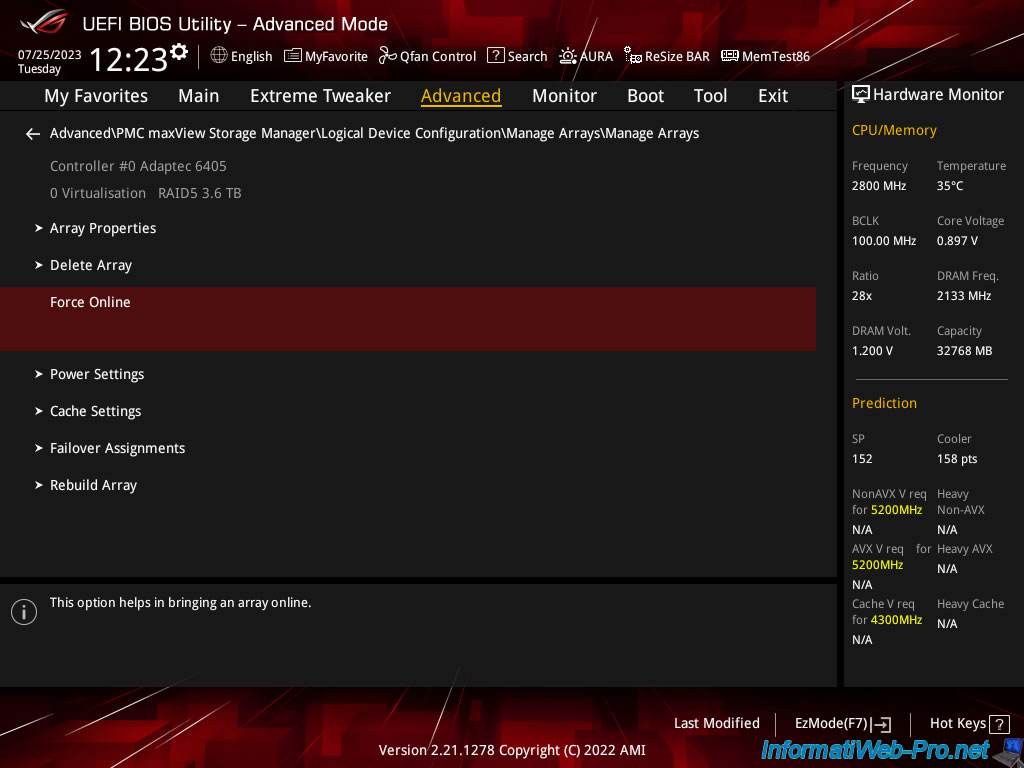Switch to the Main tab
Image resolution: width=1024 pixels, height=768 pixels.
pos(199,96)
